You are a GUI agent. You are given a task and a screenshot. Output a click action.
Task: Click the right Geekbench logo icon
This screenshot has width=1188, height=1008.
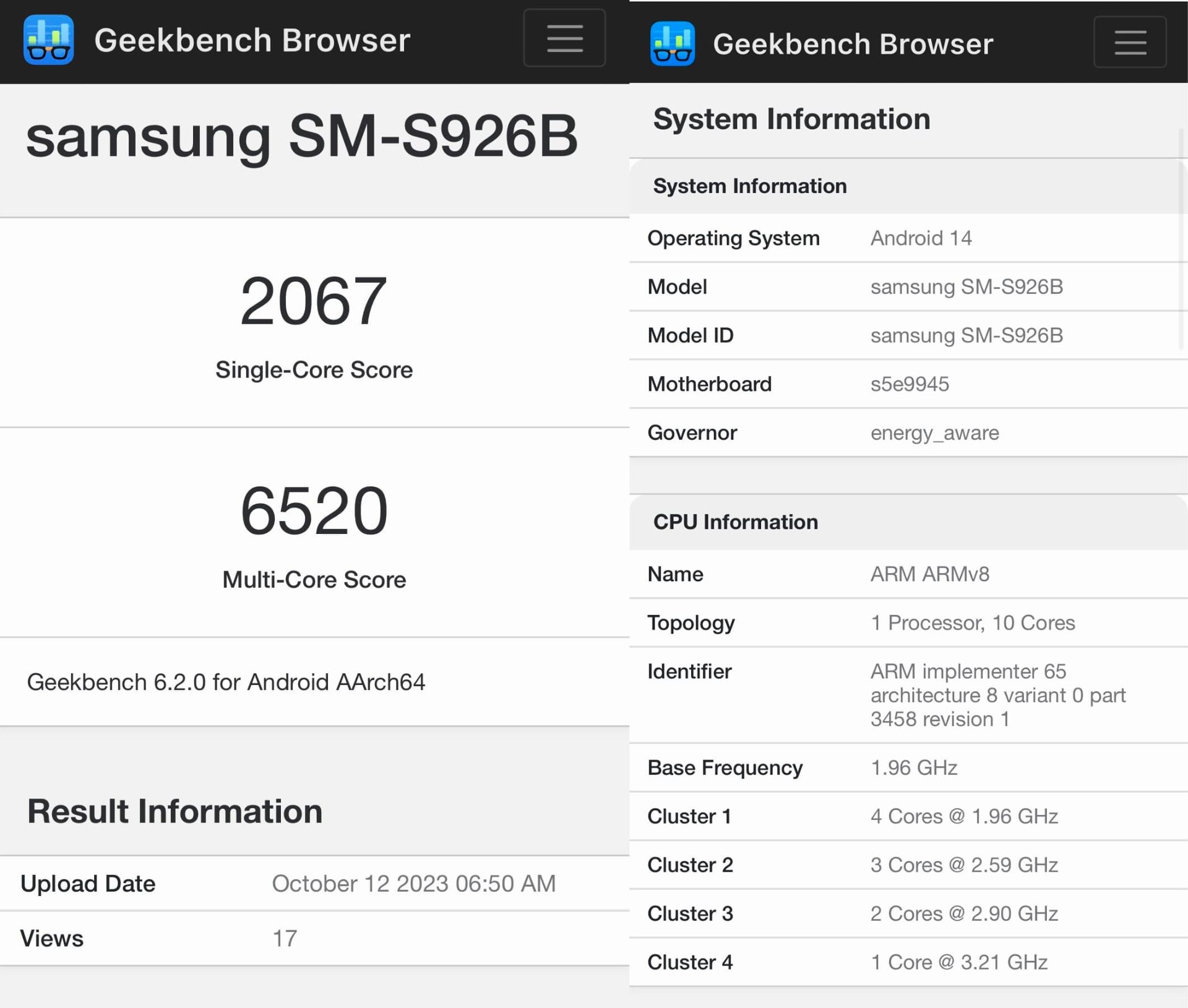pyautogui.click(x=673, y=43)
